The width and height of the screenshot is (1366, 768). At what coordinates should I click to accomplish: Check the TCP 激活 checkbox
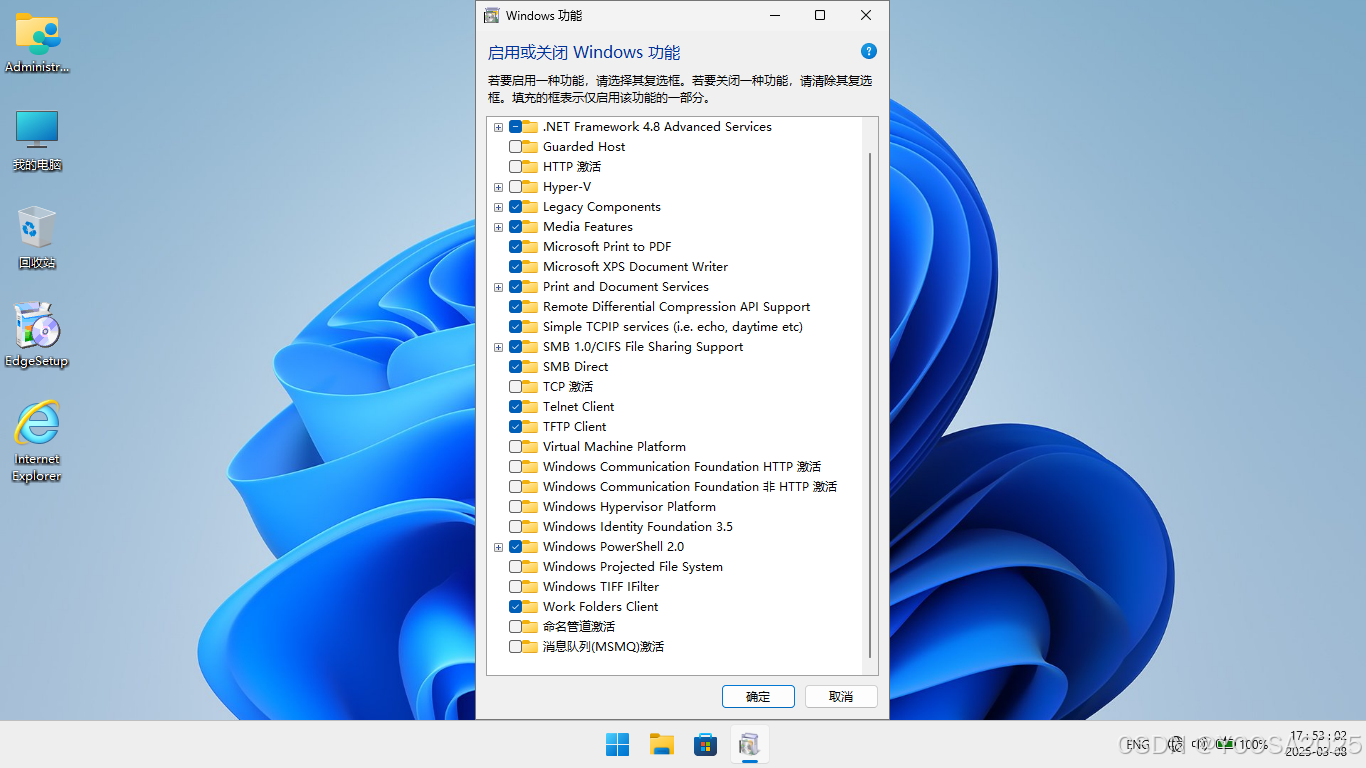(x=515, y=387)
